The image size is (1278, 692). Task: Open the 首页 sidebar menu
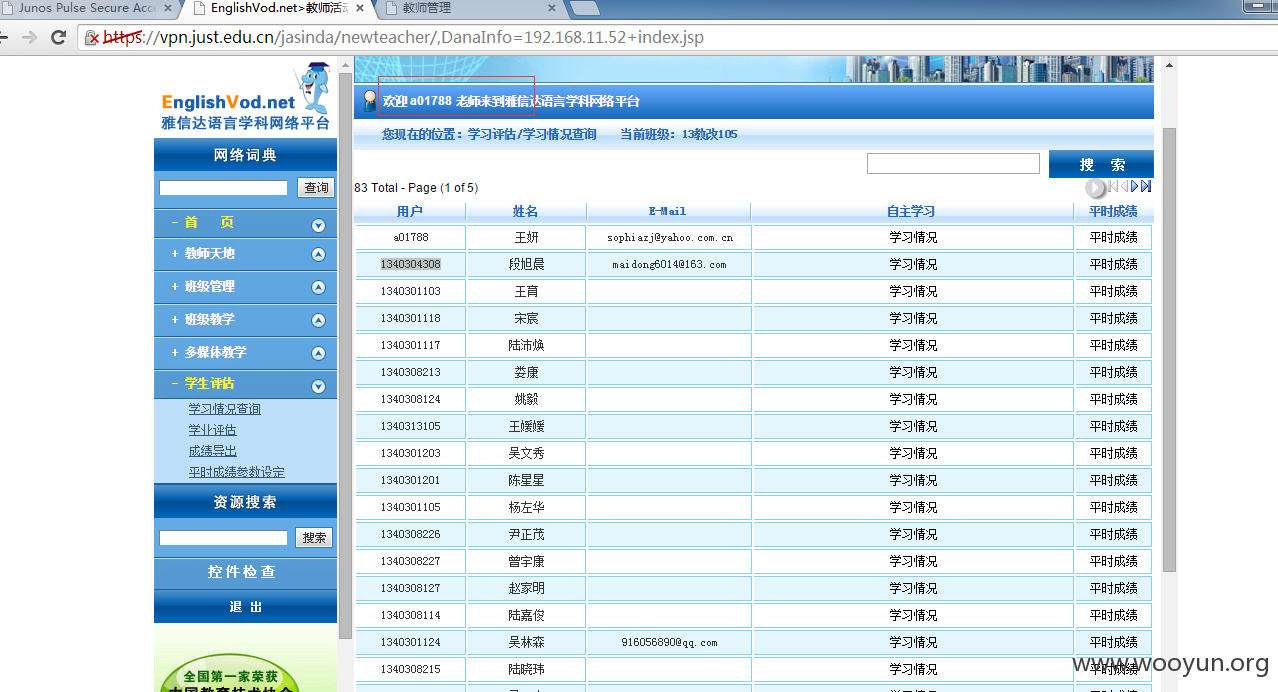(209, 223)
